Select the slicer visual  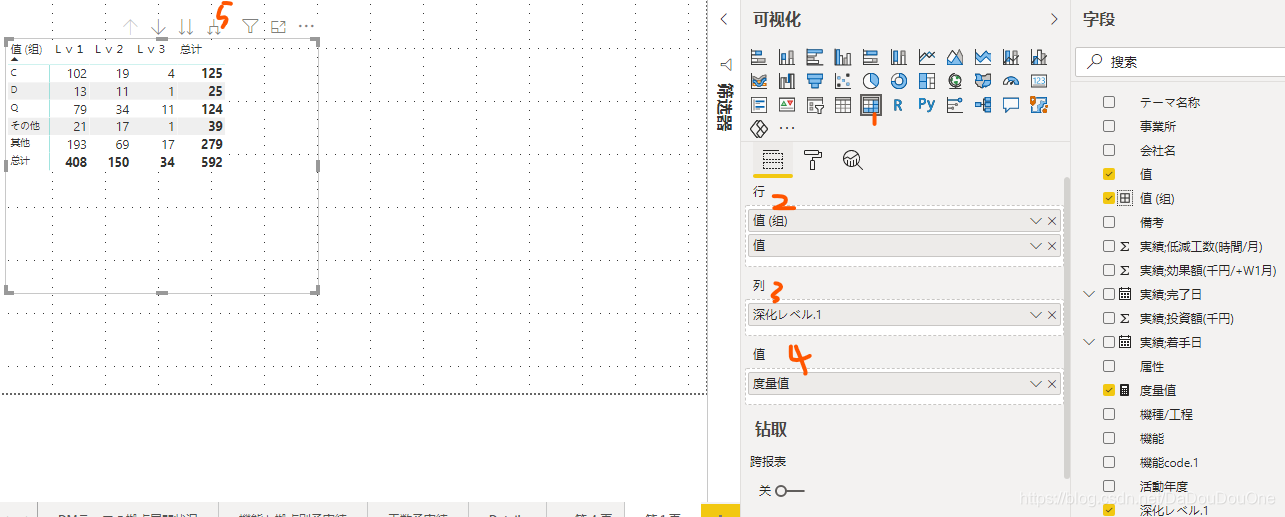coord(814,105)
